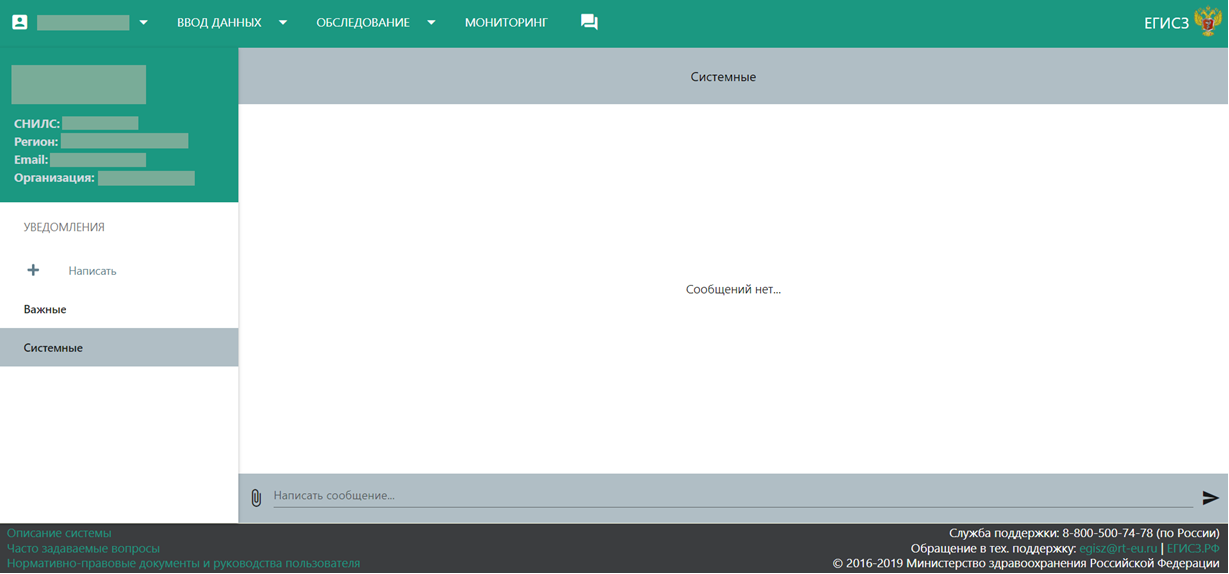The image size is (1229, 574).
Task: Click the Регион label in profile
Action: tap(36, 142)
